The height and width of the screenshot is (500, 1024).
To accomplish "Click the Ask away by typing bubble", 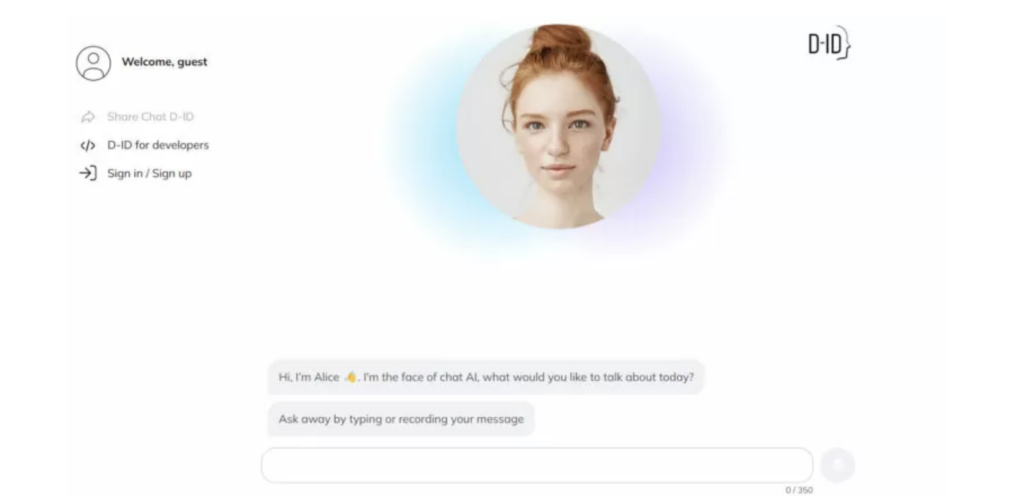I will 401,419.
